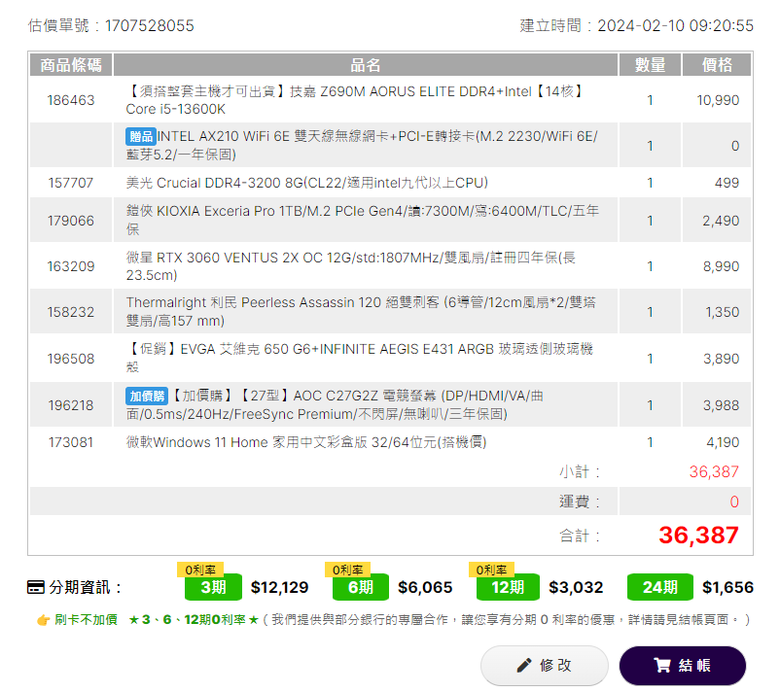
Task: Click the price 1,350
Action: point(722,312)
